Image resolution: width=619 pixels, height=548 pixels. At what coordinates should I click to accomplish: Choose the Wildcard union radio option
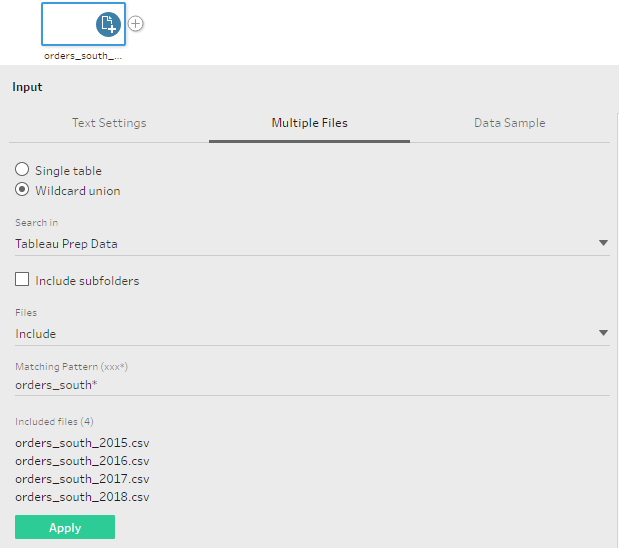[x=22, y=190]
